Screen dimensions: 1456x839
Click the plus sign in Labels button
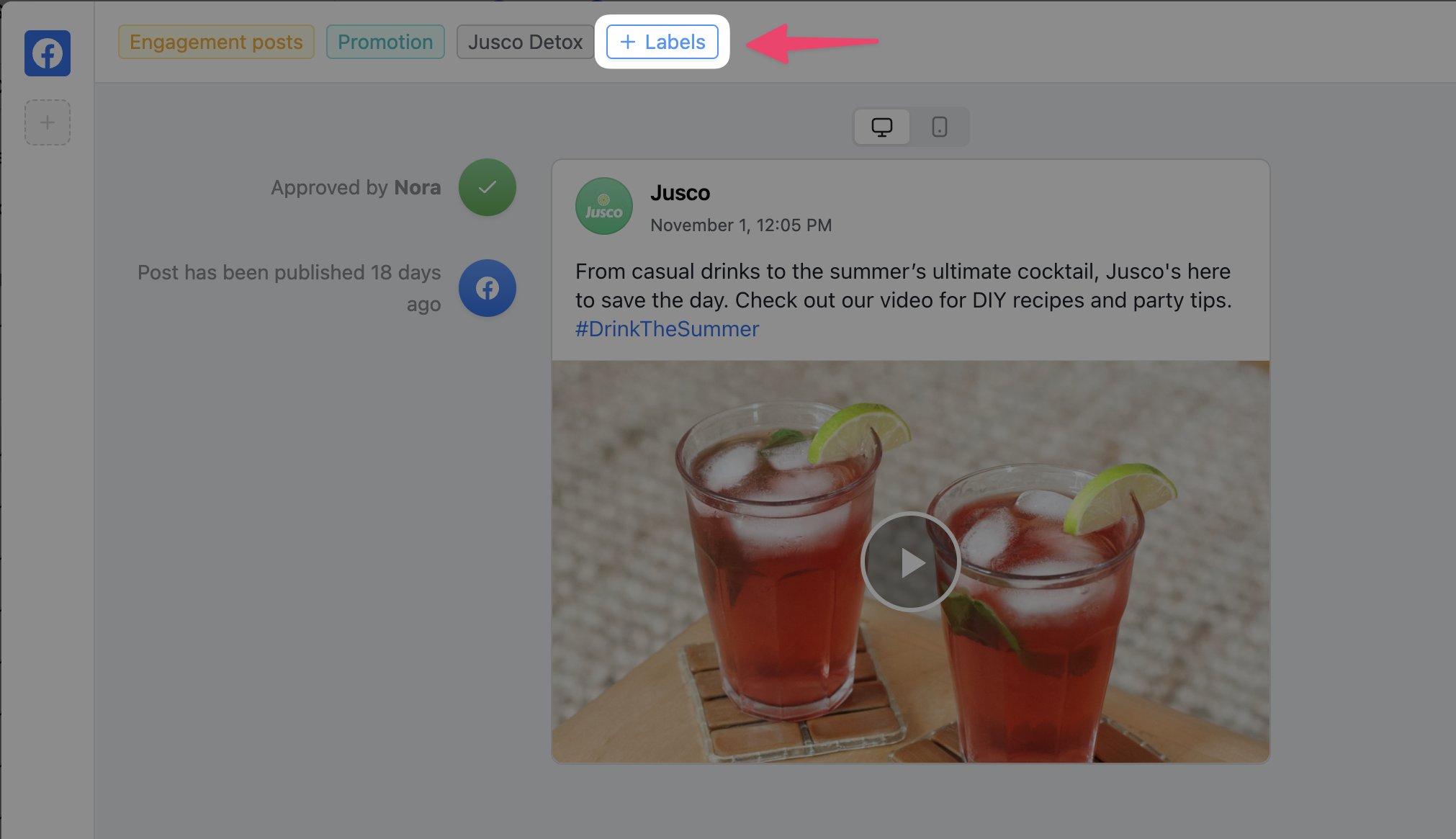point(628,42)
